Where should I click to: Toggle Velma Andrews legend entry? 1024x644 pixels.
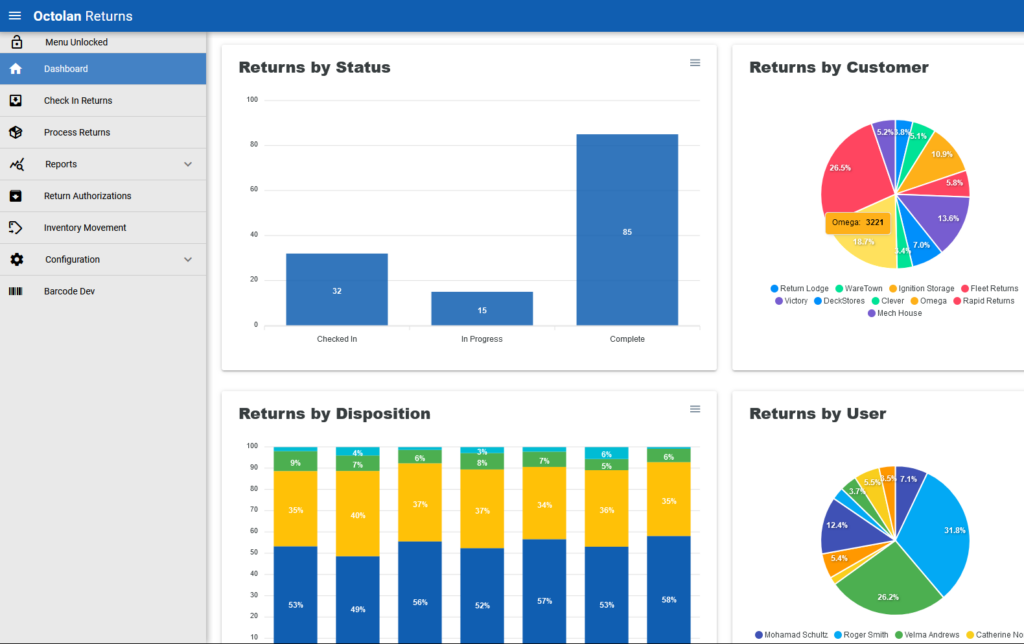927,634
